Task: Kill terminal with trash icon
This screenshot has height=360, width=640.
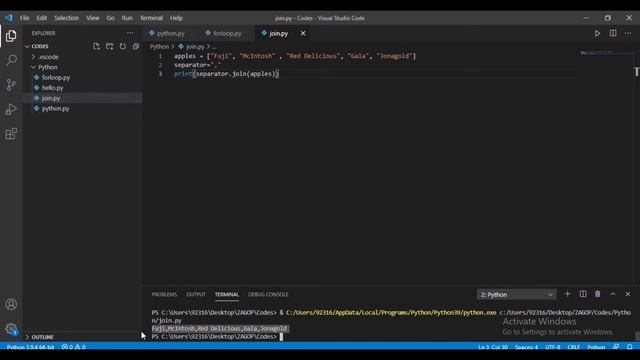Action: [598, 294]
